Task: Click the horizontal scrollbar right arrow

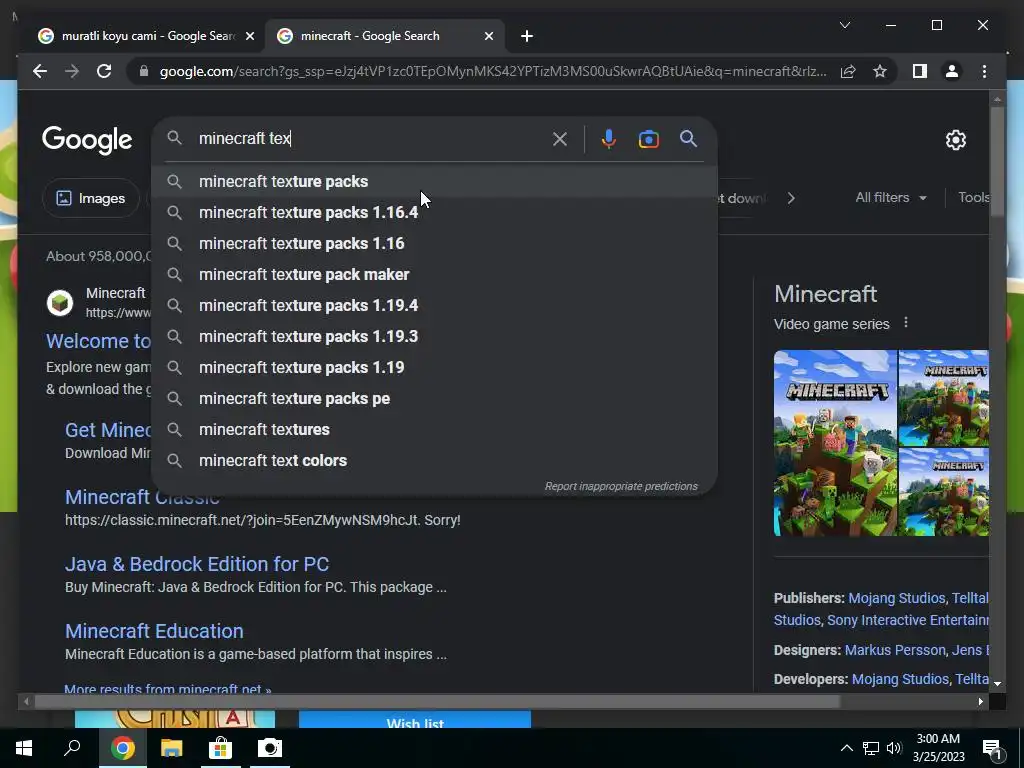Action: [x=980, y=702]
